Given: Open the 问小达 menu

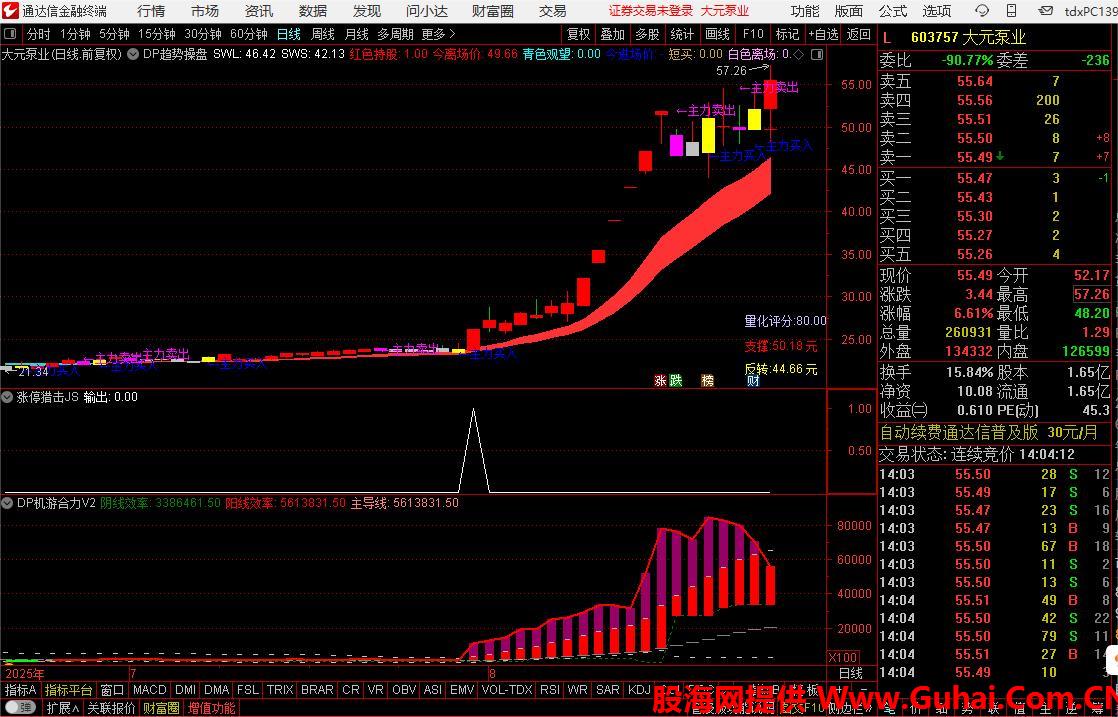Looking at the screenshot, I should coord(427,11).
